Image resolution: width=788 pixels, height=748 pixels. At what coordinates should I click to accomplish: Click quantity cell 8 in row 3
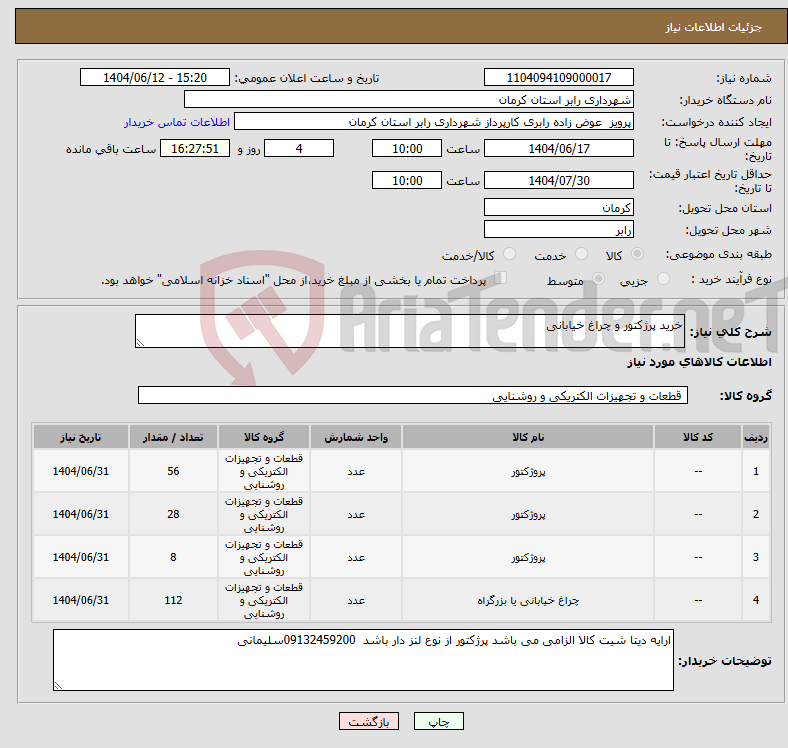tap(173, 557)
